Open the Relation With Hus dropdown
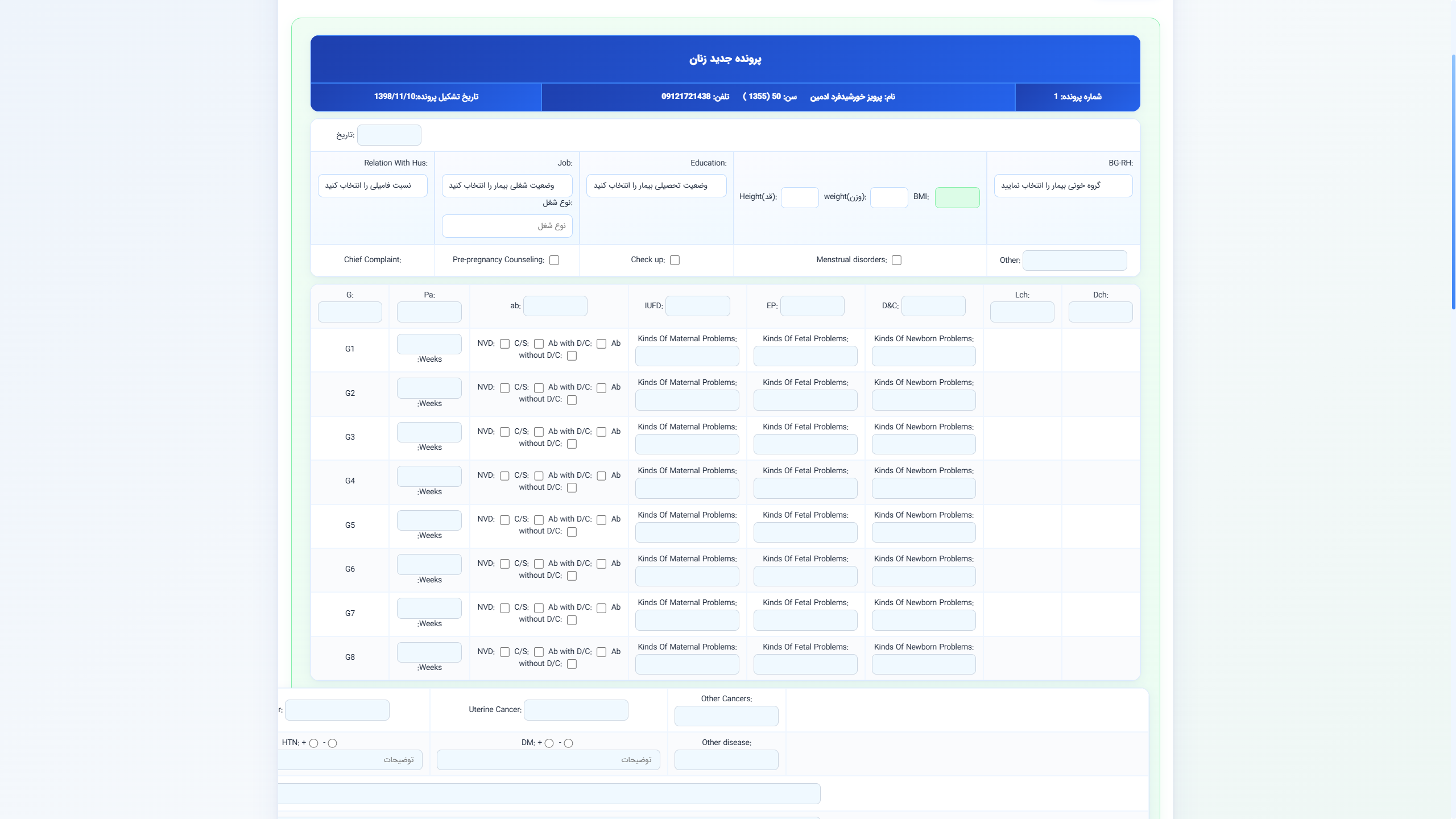This screenshot has width=1456, height=819. pyautogui.click(x=373, y=185)
